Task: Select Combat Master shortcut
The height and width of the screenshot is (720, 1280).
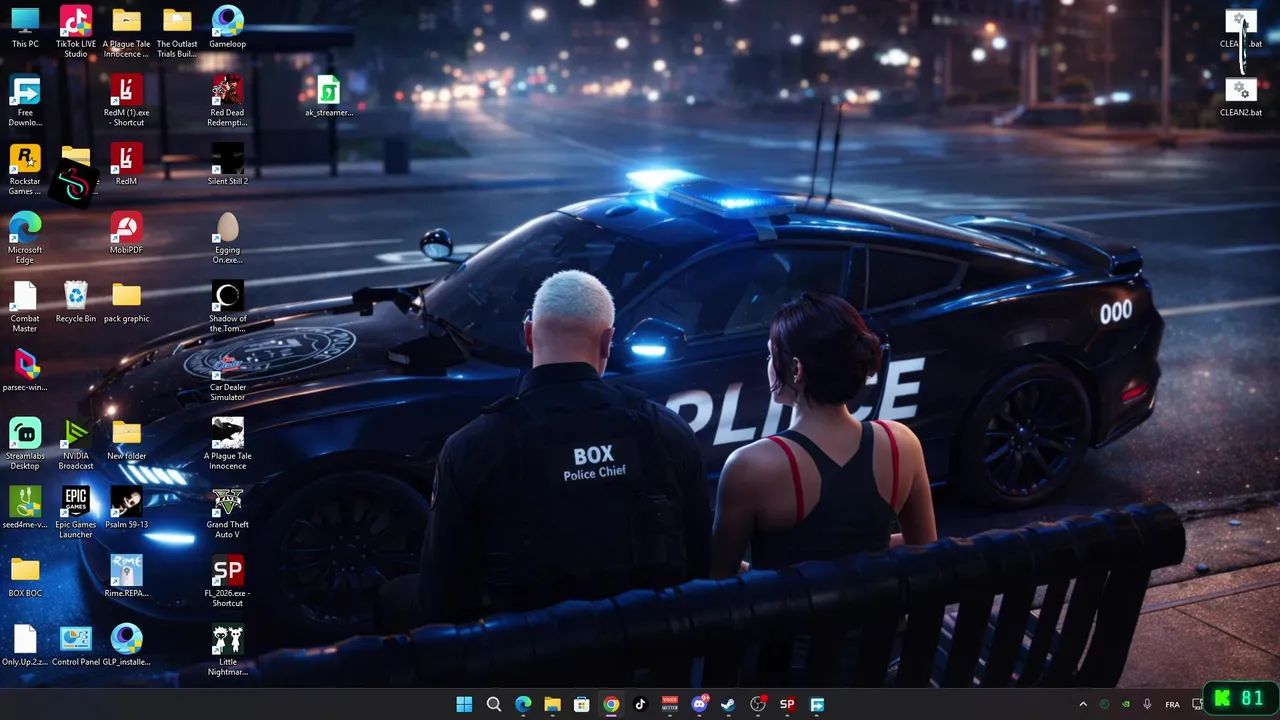Action: (x=25, y=307)
